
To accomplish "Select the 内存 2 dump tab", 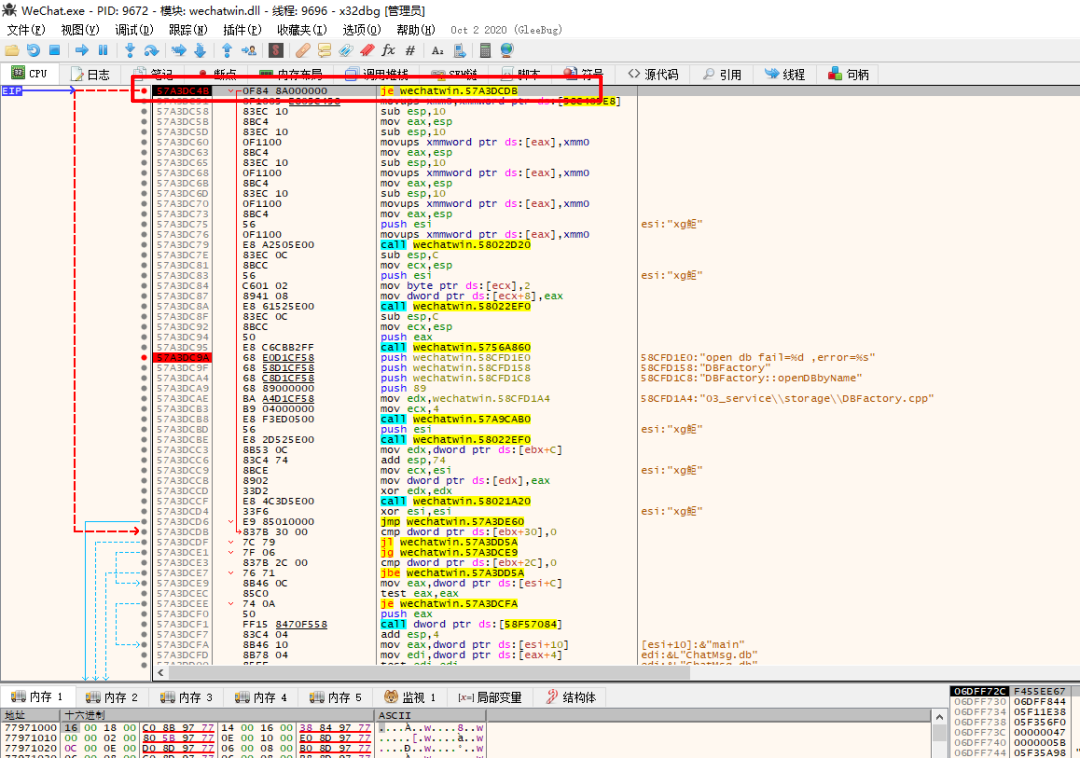I will pyautogui.click(x=112, y=697).
